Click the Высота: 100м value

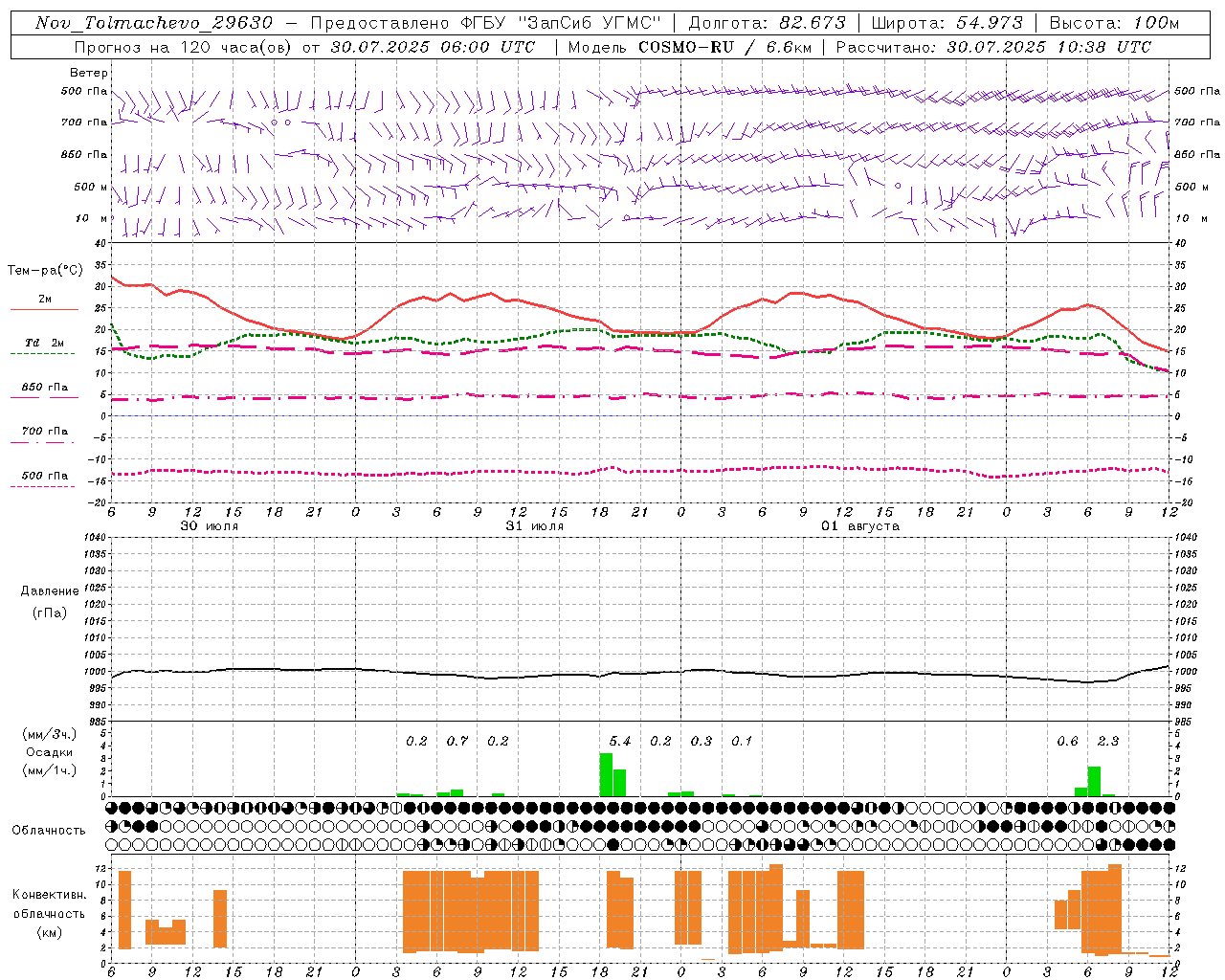(x=1114, y=23)
